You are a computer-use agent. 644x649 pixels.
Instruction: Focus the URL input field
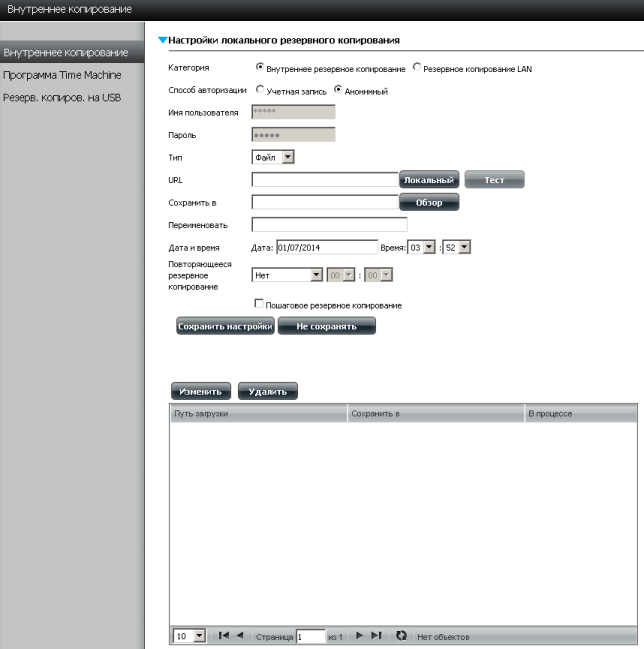[325, 180]
